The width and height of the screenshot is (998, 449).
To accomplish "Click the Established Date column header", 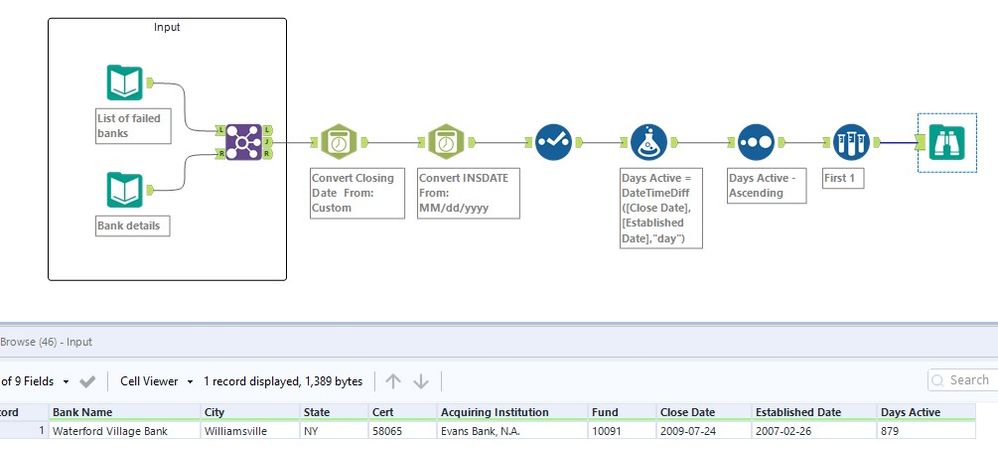I will click(x=814, y=412).
